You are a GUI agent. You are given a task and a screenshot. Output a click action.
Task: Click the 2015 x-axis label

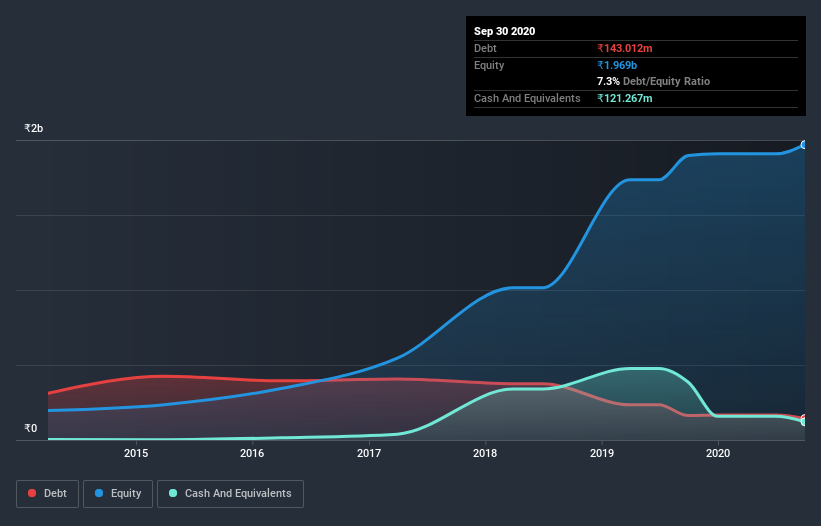coord(136,453)
